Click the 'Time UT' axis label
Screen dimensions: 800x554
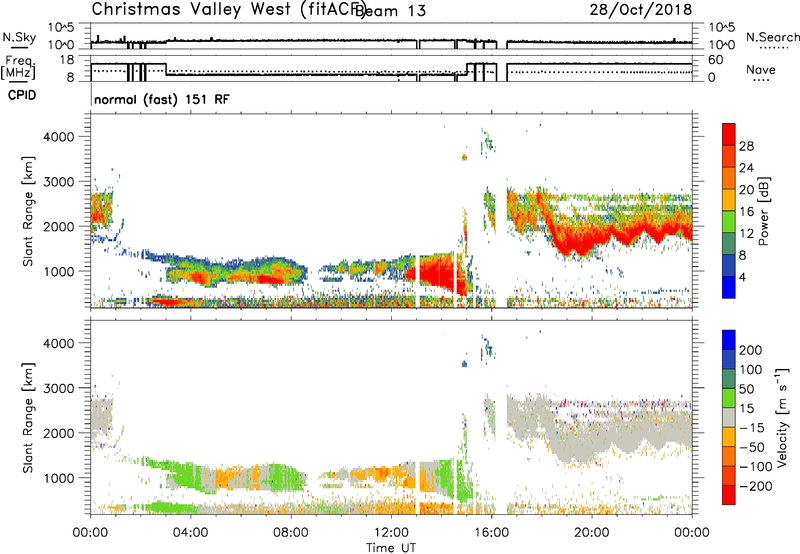[x=391, y=548]
